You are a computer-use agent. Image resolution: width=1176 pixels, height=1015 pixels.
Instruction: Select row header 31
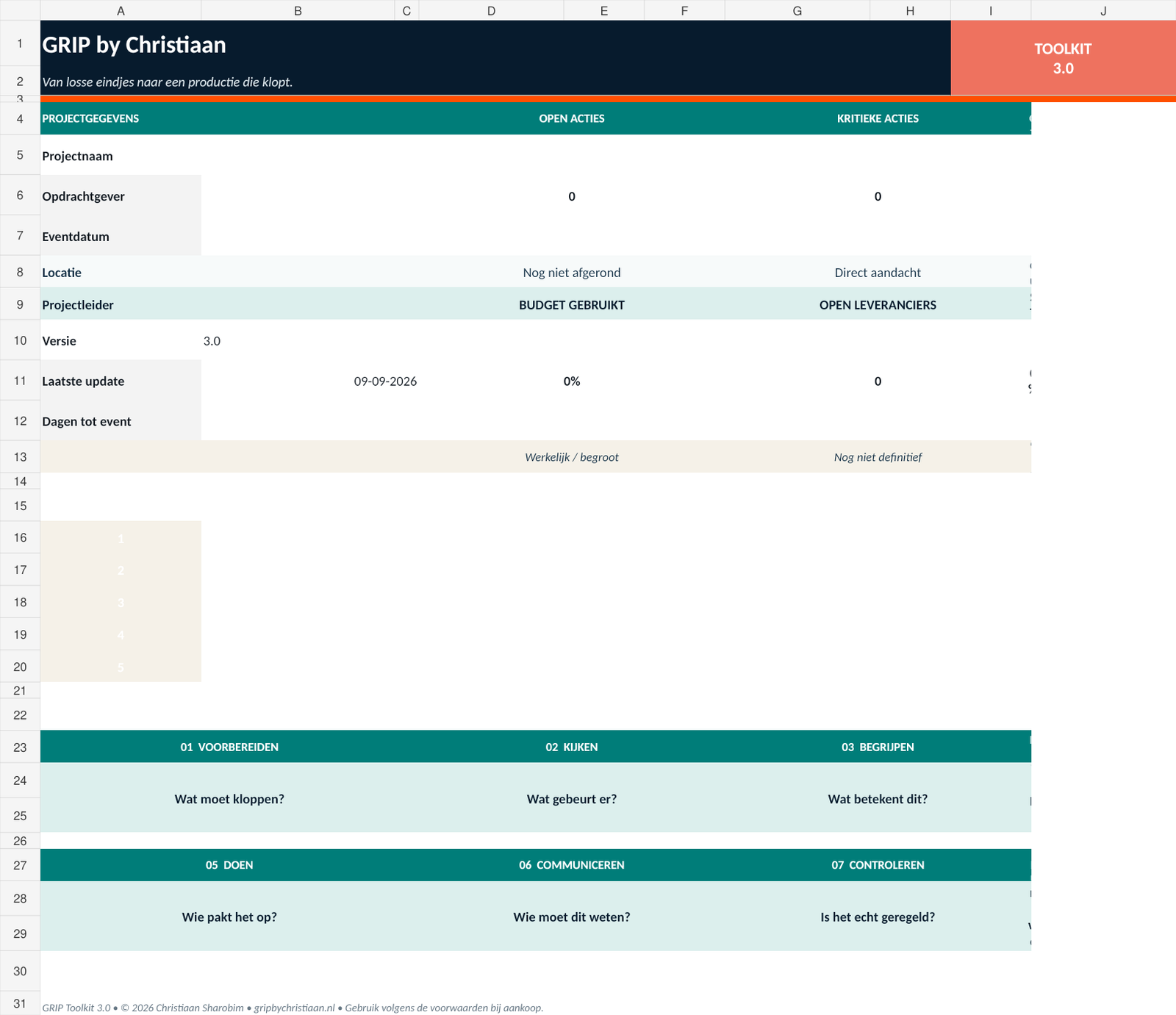tap(20, 1003)
